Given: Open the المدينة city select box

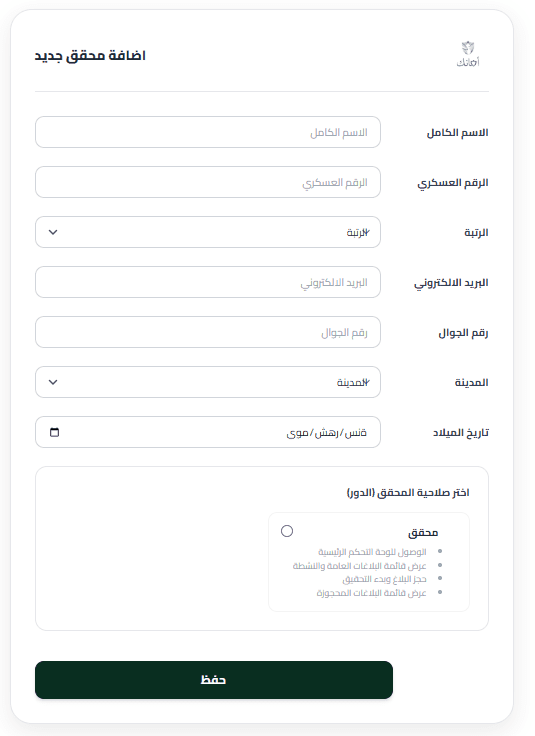Looking at the screenshot, I should coord(208,382).
